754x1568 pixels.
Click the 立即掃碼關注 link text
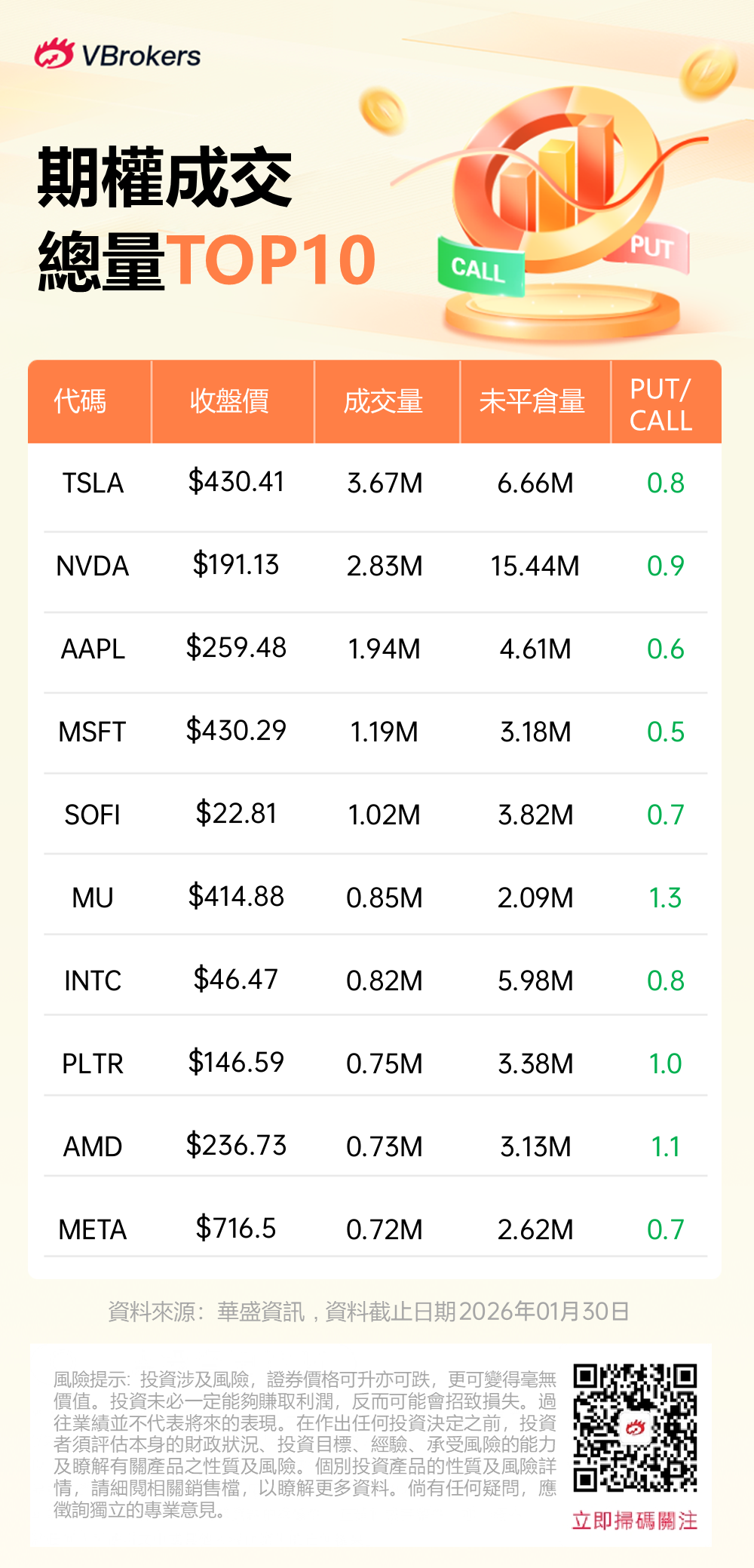[635, 1520]
